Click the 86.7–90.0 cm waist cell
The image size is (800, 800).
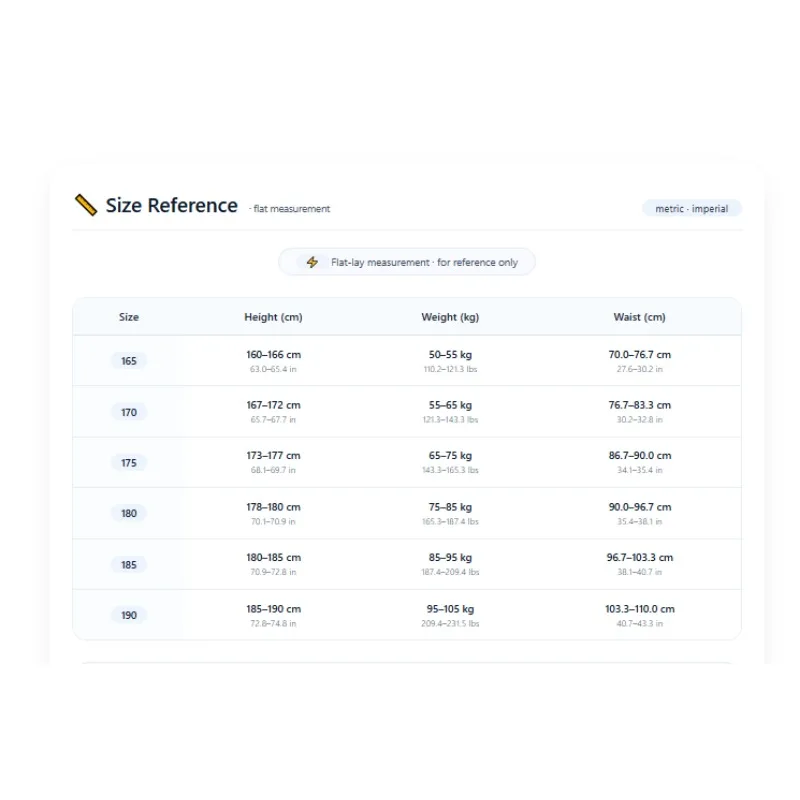tap(639, 462)
